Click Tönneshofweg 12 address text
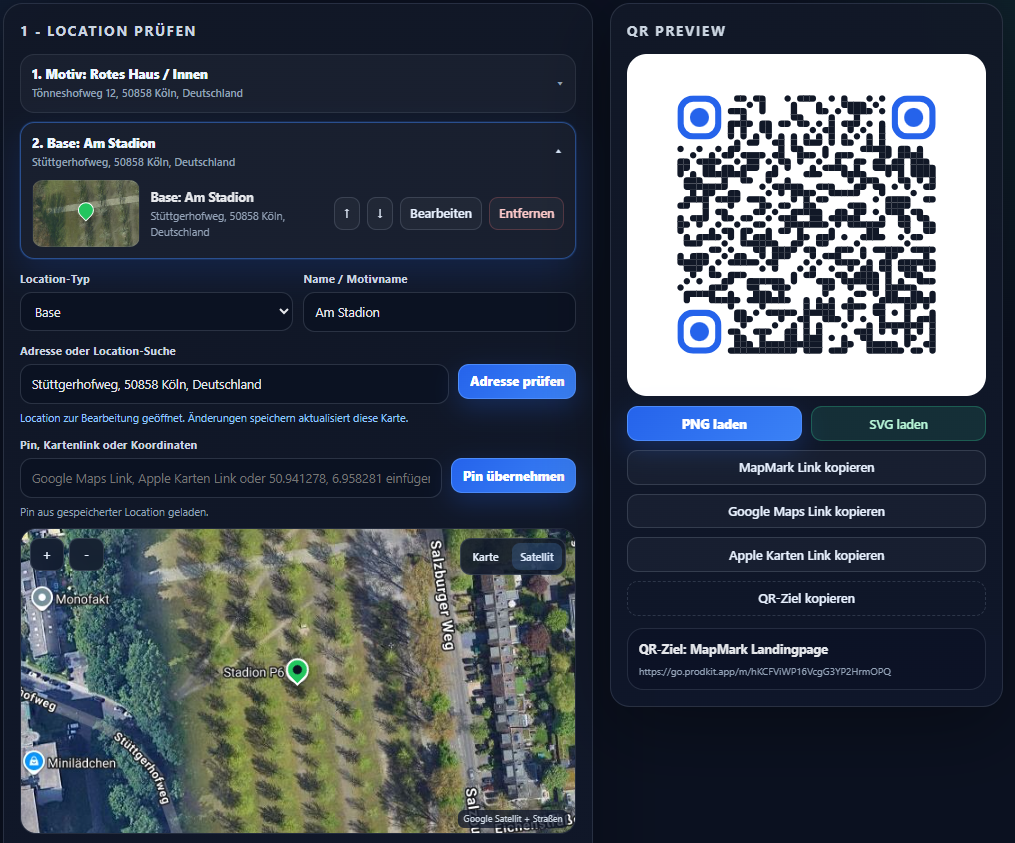 (137, 93)
